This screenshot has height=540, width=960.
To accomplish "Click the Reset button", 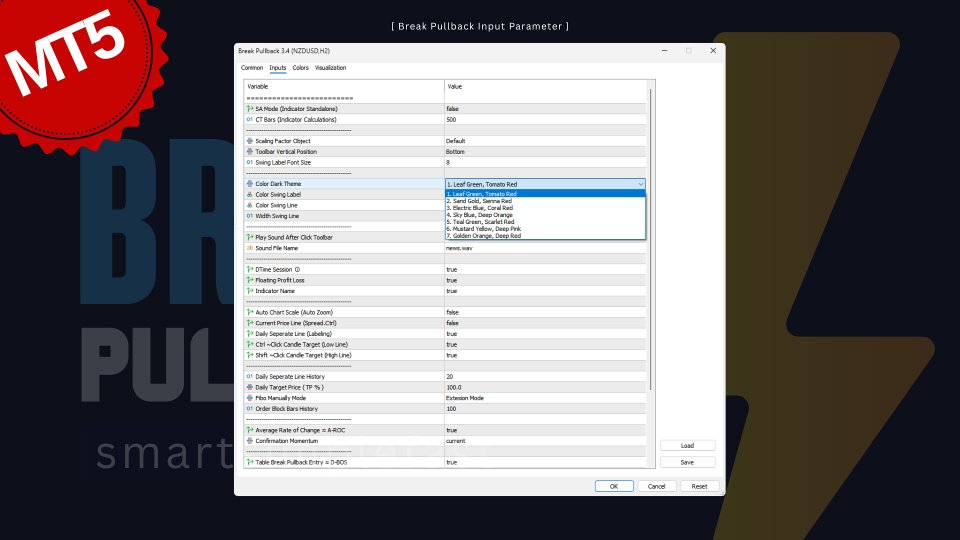I will coord(699,486).
